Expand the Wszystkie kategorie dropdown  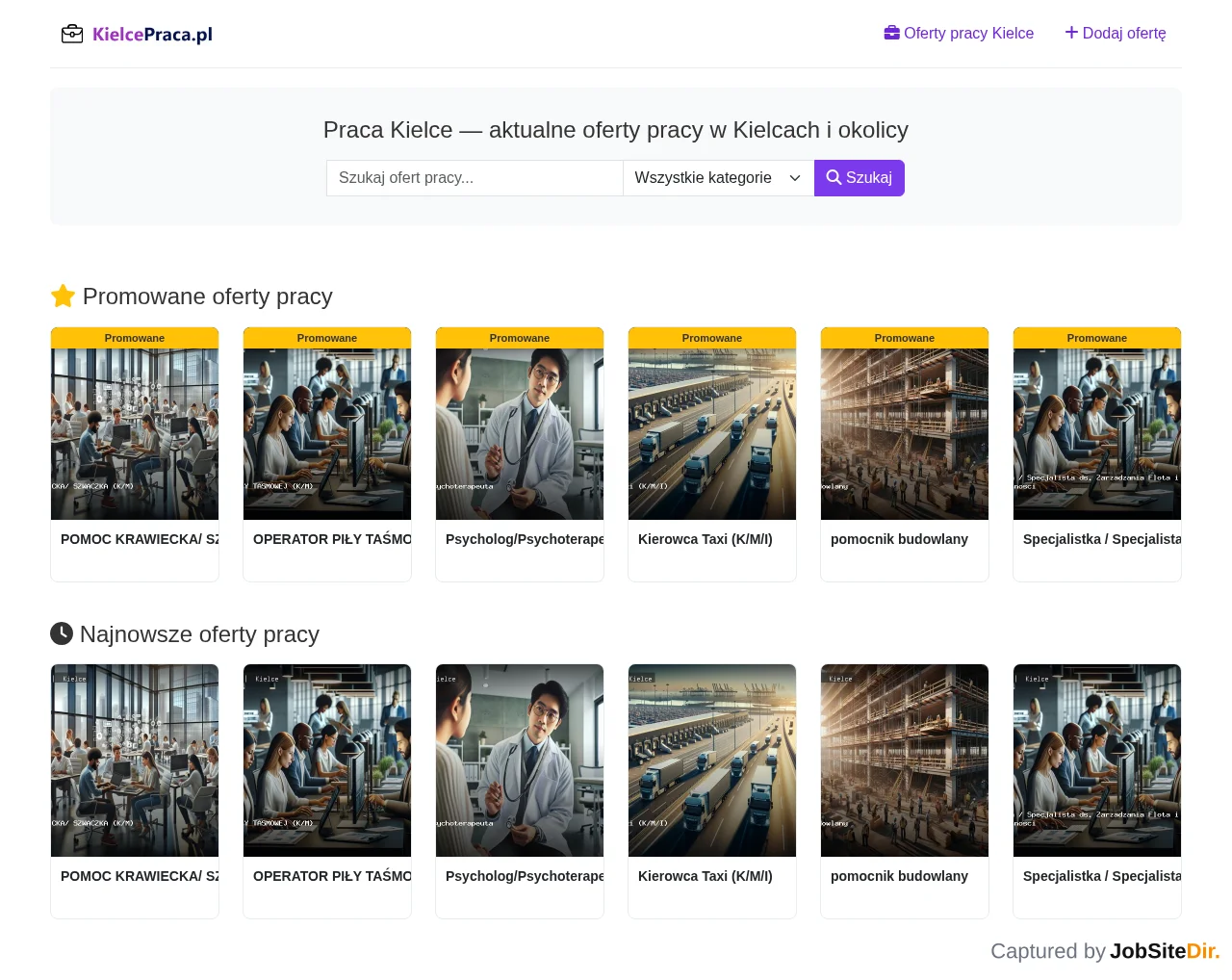718,178
